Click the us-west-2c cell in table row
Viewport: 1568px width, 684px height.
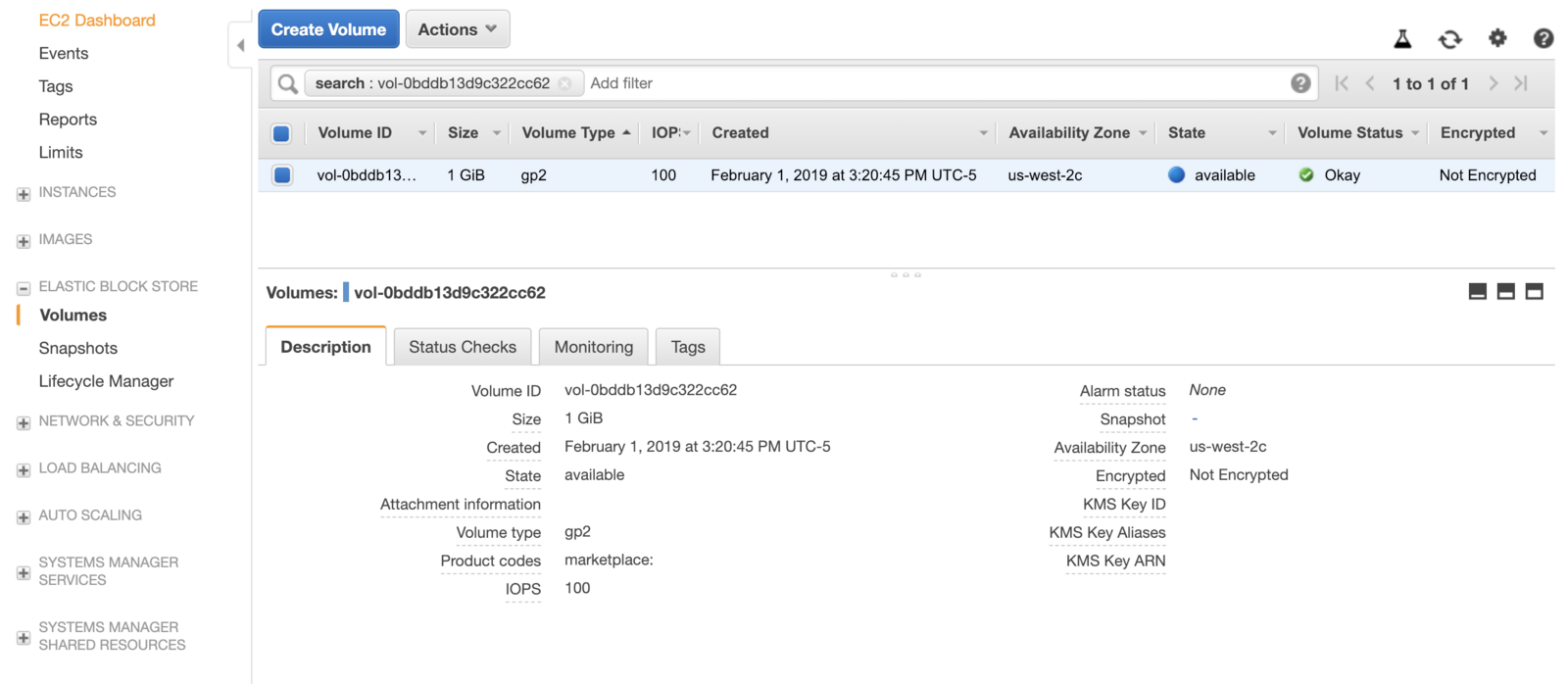coord(1045,175)
